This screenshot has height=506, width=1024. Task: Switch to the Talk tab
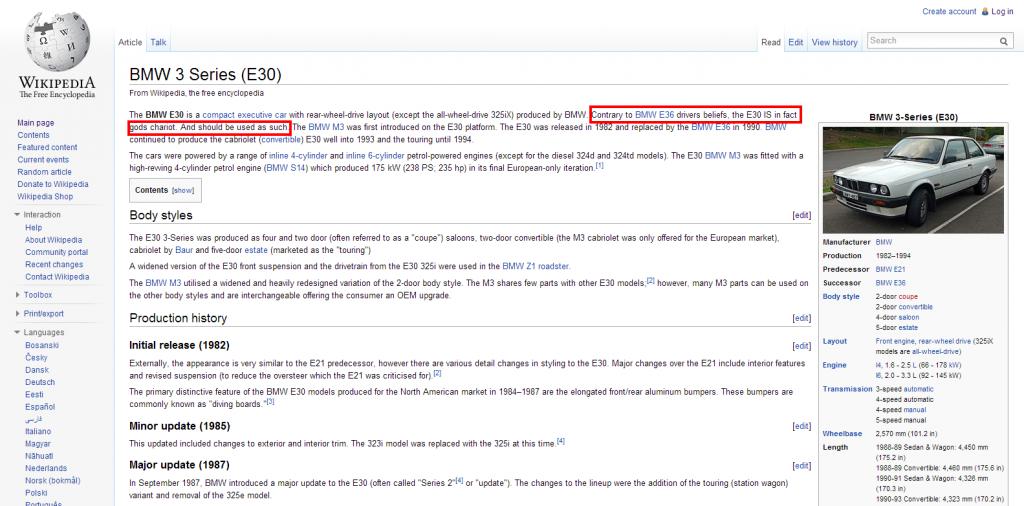point(158,42)
